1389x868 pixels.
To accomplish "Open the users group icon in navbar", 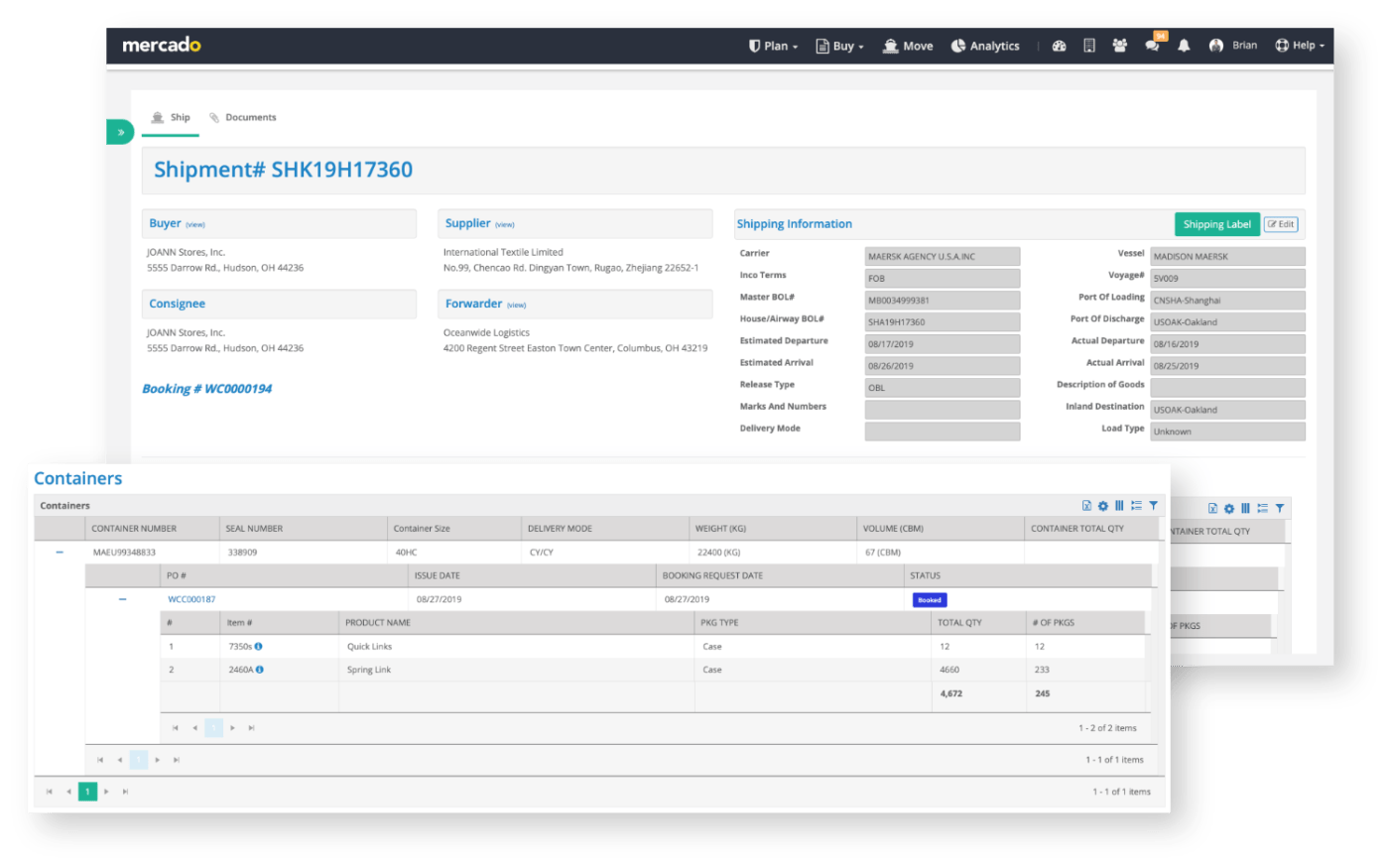I will pyautogui.click(x=1120, y=46).
